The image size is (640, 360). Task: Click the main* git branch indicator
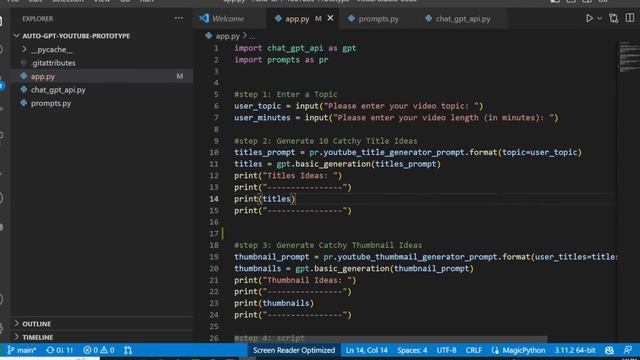(22, 350)
